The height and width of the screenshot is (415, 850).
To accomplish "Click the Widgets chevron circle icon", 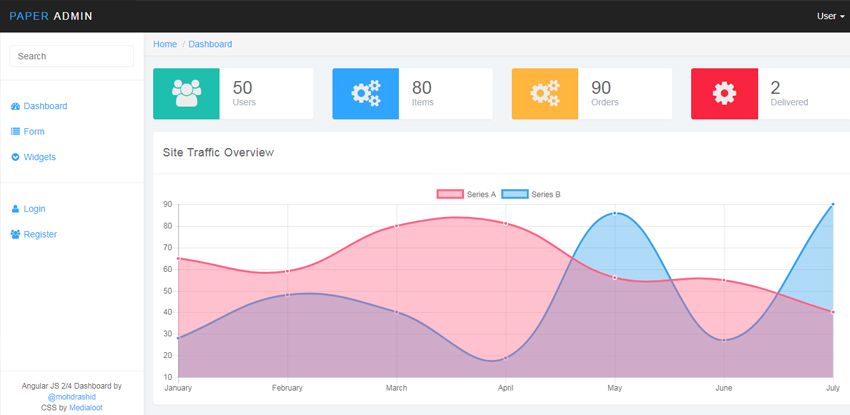I will 15,157.
